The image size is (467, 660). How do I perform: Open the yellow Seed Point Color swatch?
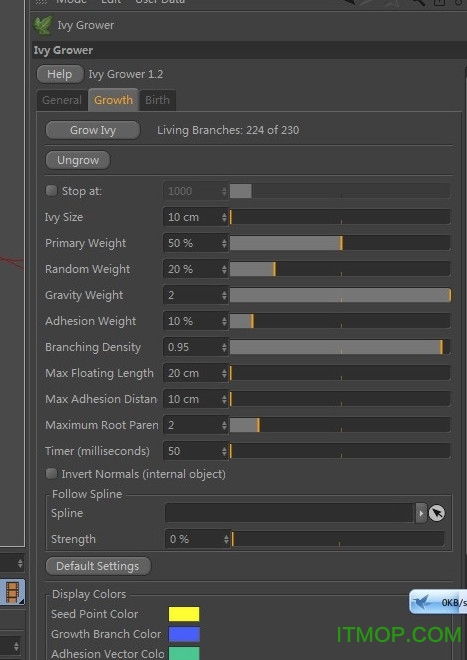(184, 614)
